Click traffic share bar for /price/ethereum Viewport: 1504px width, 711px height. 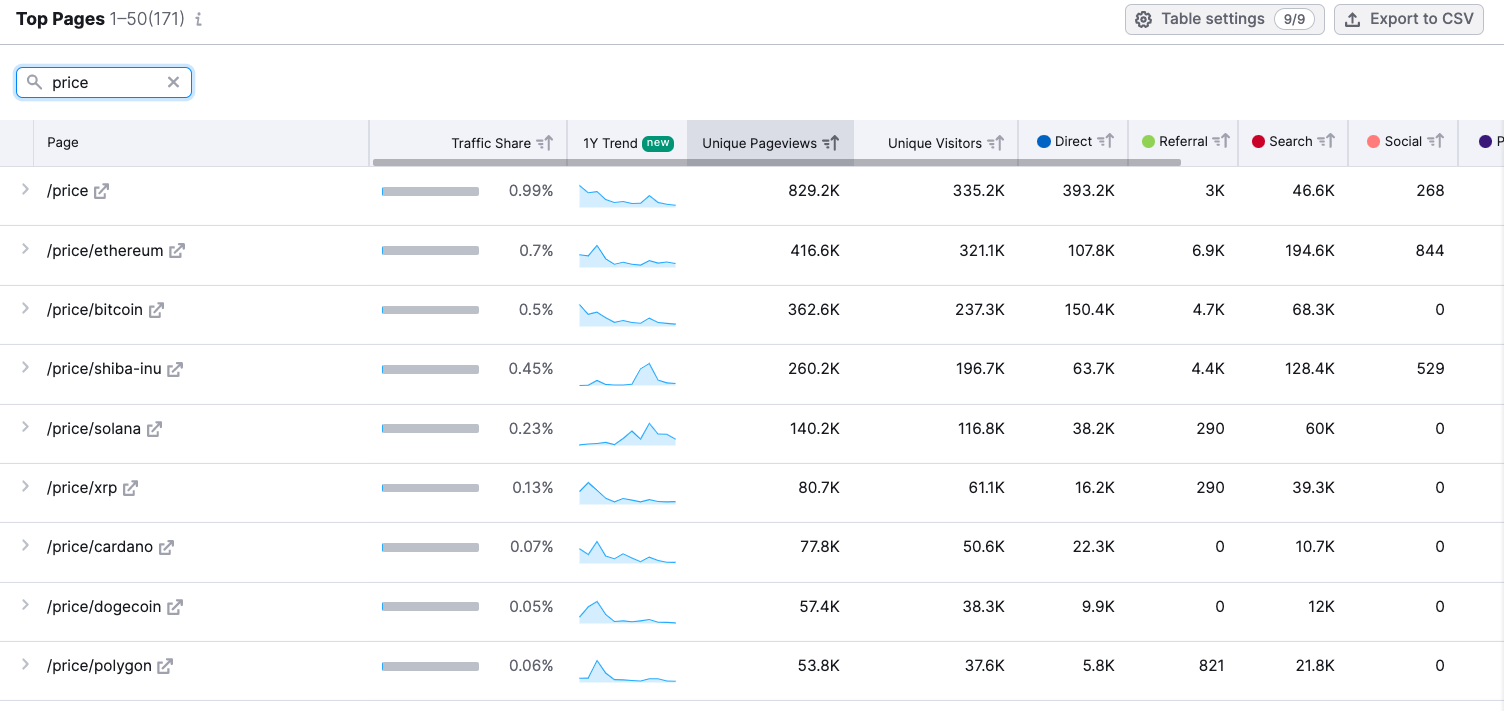pyautogui.click(x=430, y=251)
